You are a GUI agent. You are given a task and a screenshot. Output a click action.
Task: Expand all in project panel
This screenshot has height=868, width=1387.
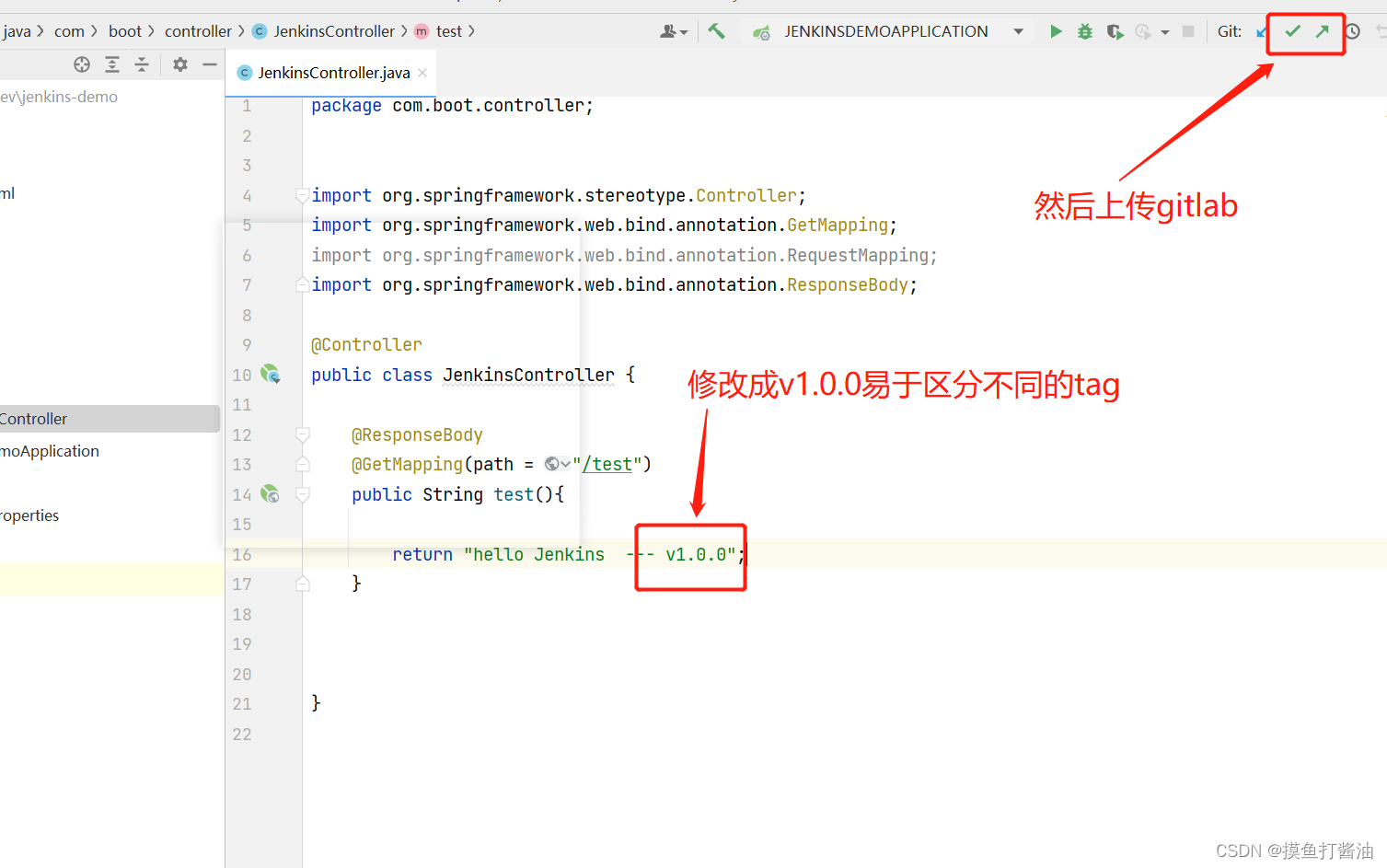pyautogui.click(x=112, y=64)
